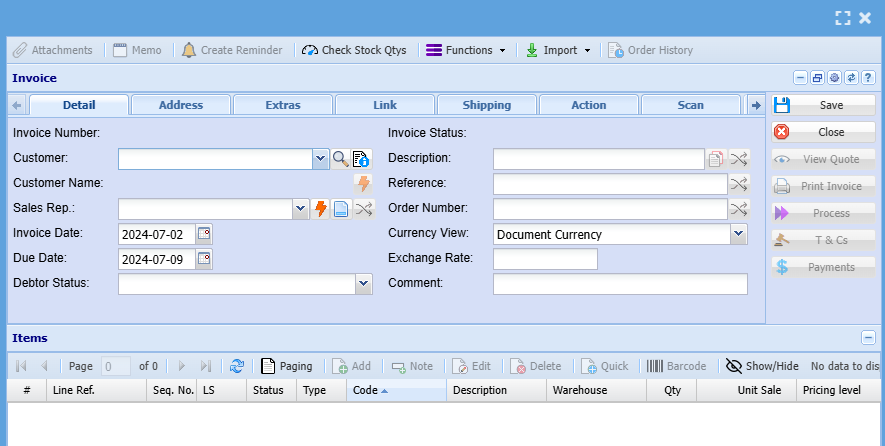The height and width of the screenshot is (446, 885).
Task: Toggle Show/Hide in the items toolbar
Action: pyautogui.click(x=762, y=366)
